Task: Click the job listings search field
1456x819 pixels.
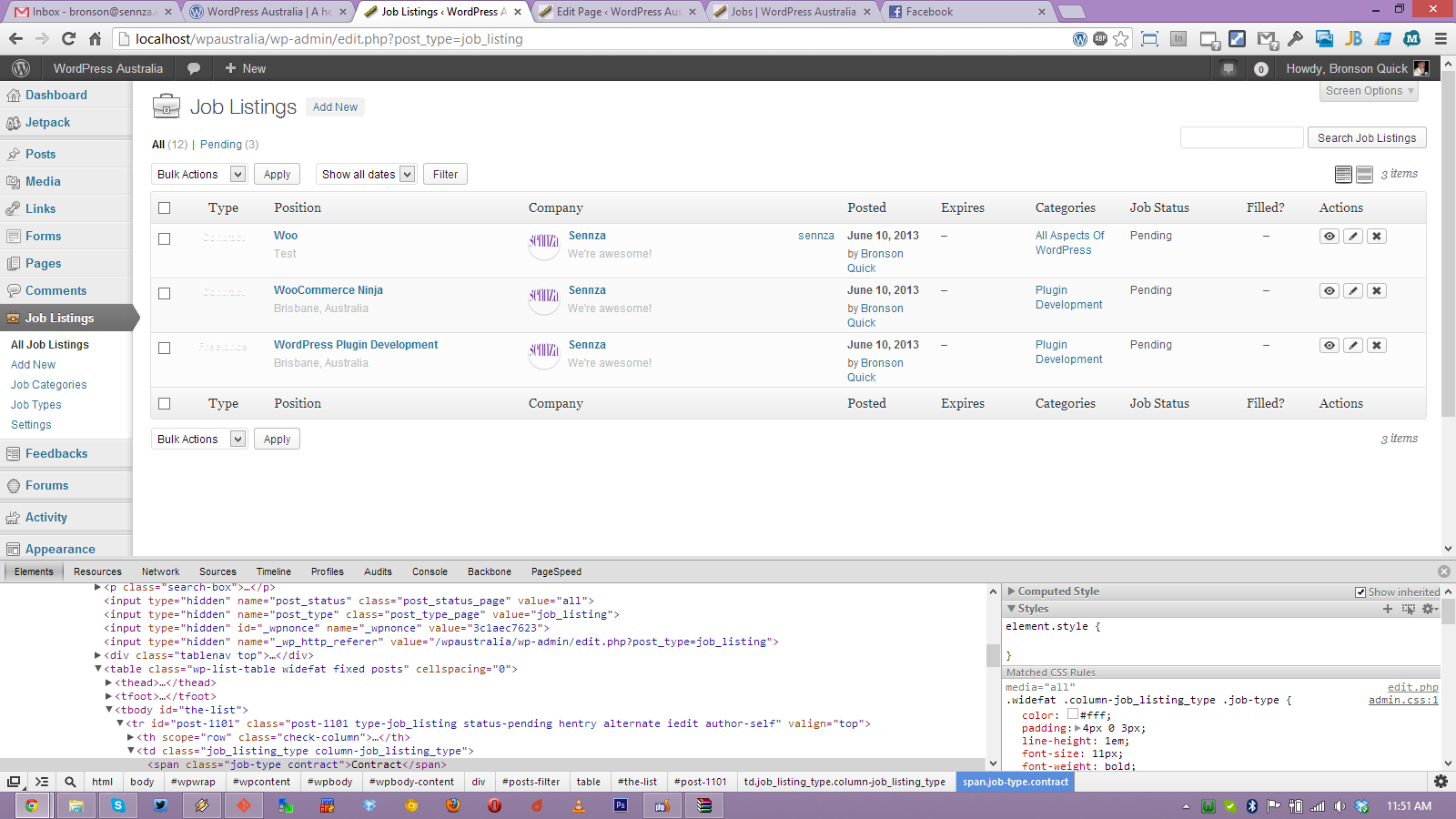Action: (1241, 138)
